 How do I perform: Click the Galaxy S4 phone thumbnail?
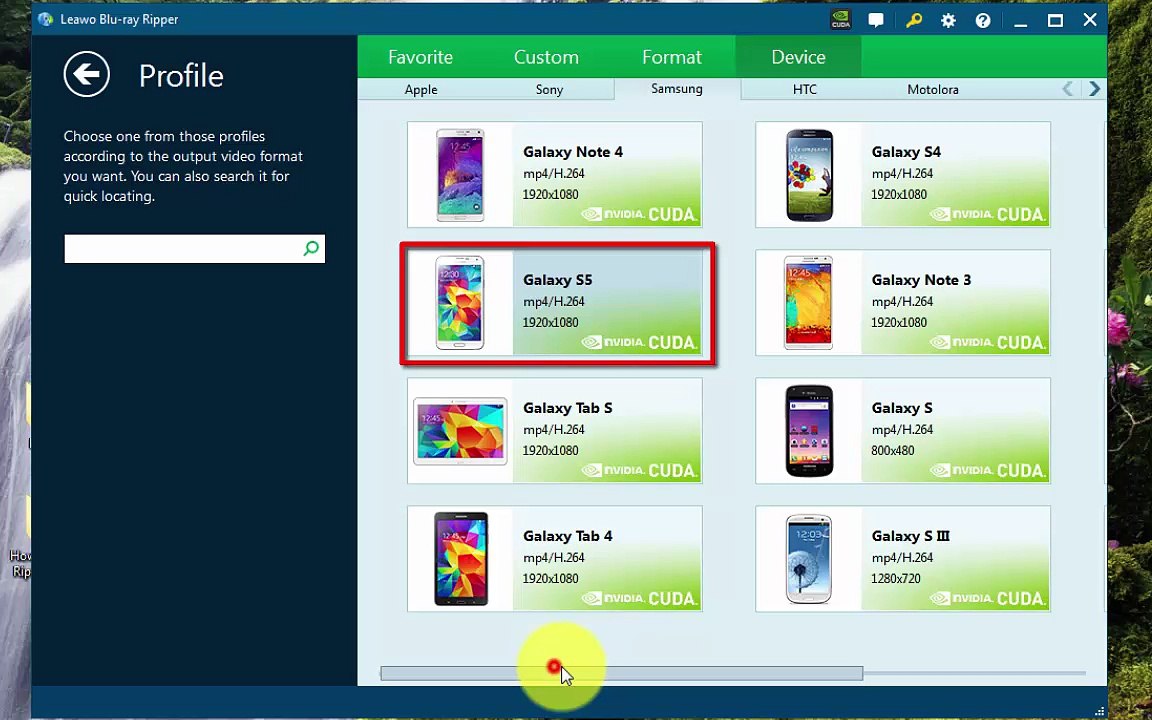(808, 175)
